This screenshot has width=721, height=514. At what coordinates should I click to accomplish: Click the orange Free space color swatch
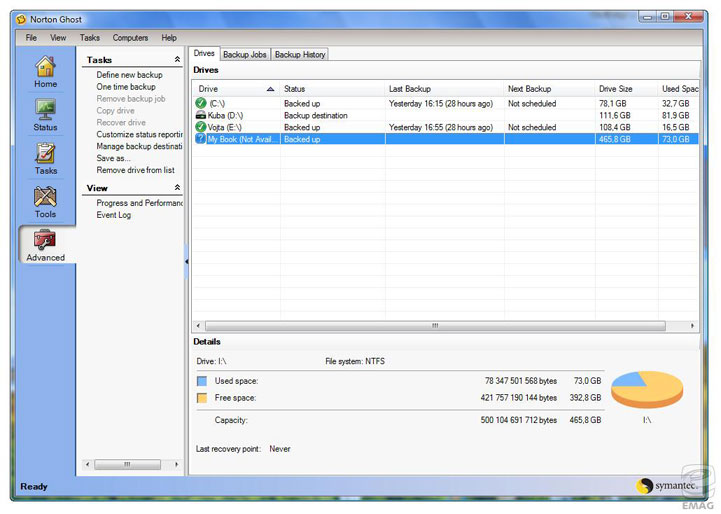tap(201, 398)
